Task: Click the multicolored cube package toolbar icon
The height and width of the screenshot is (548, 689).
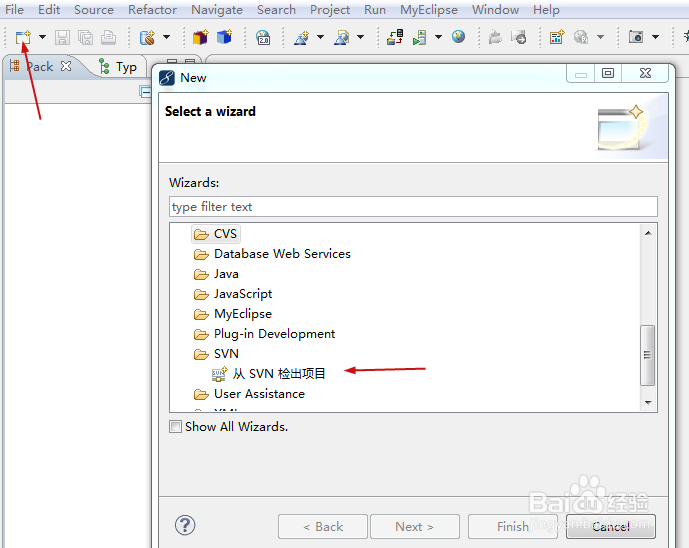Action: [200, 37]
